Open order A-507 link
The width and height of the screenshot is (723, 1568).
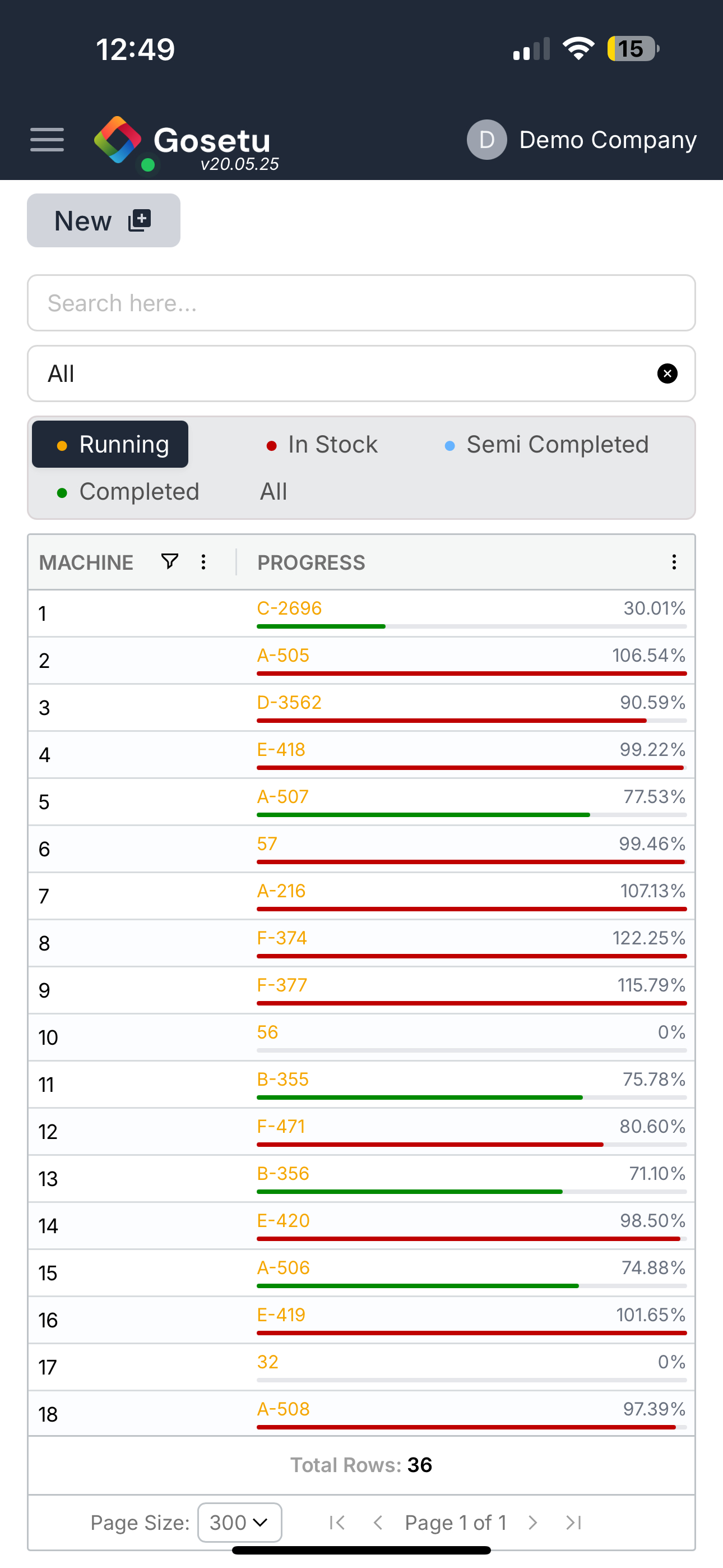pos(283,796)
